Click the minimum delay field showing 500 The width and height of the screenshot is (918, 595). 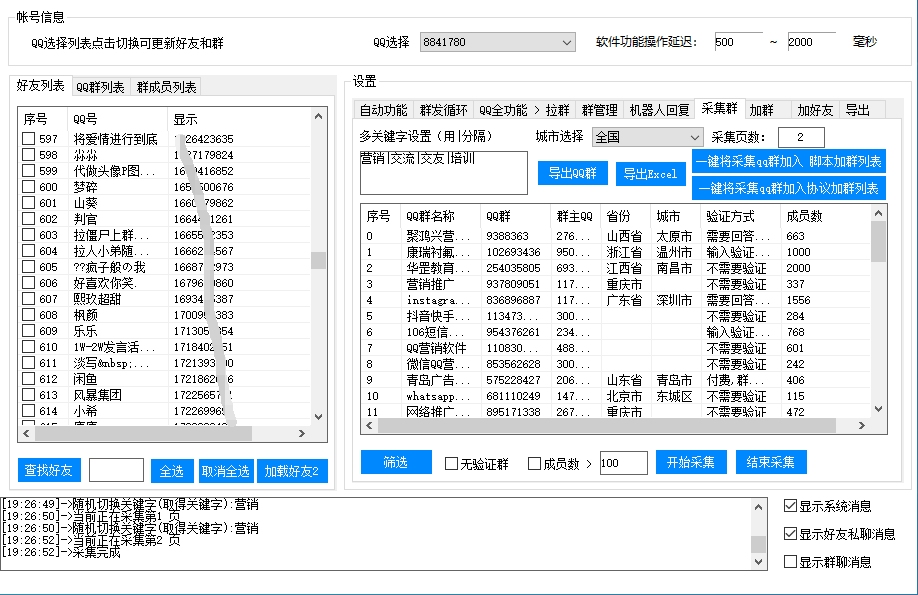point(738,42)
